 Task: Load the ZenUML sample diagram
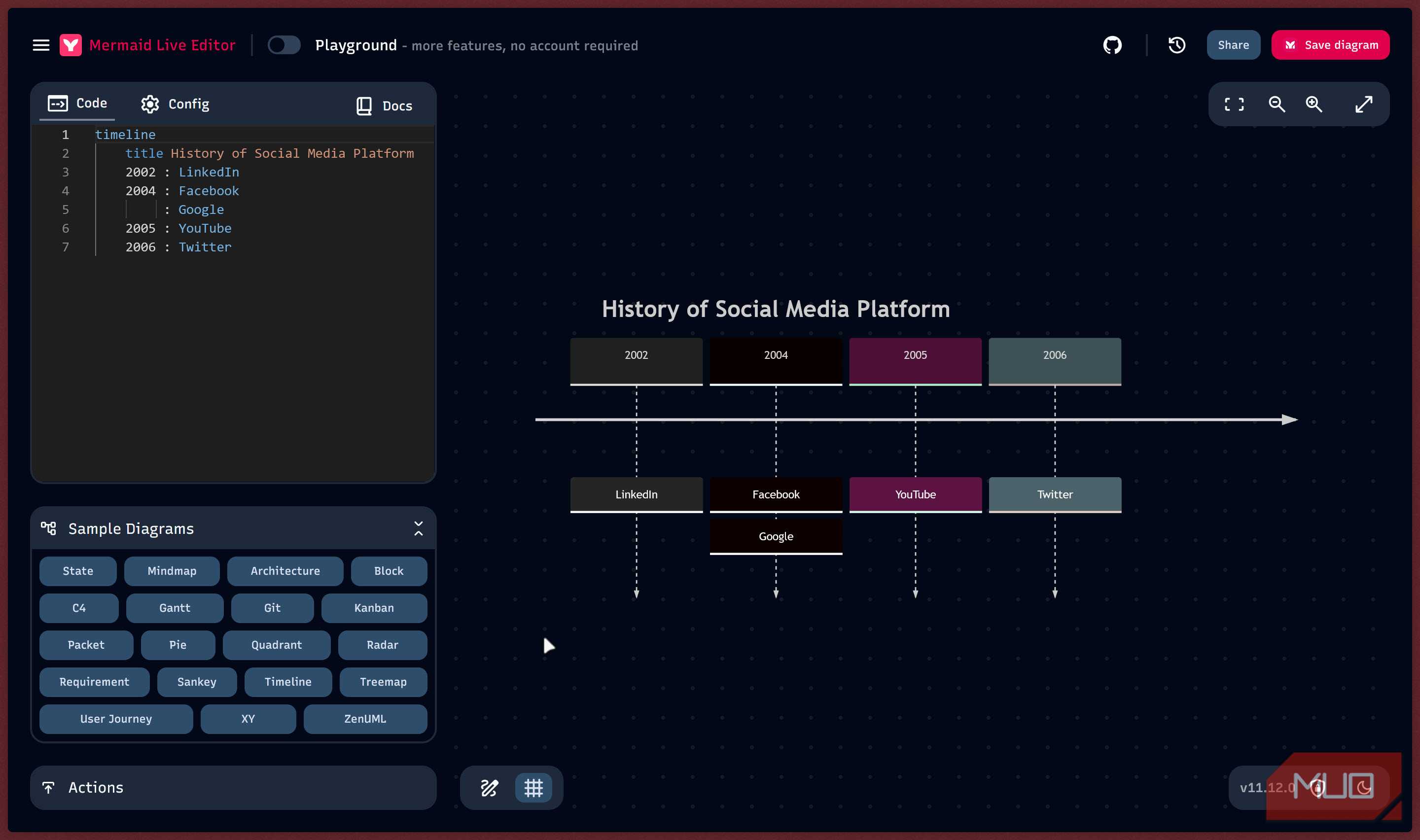[365, 719]
